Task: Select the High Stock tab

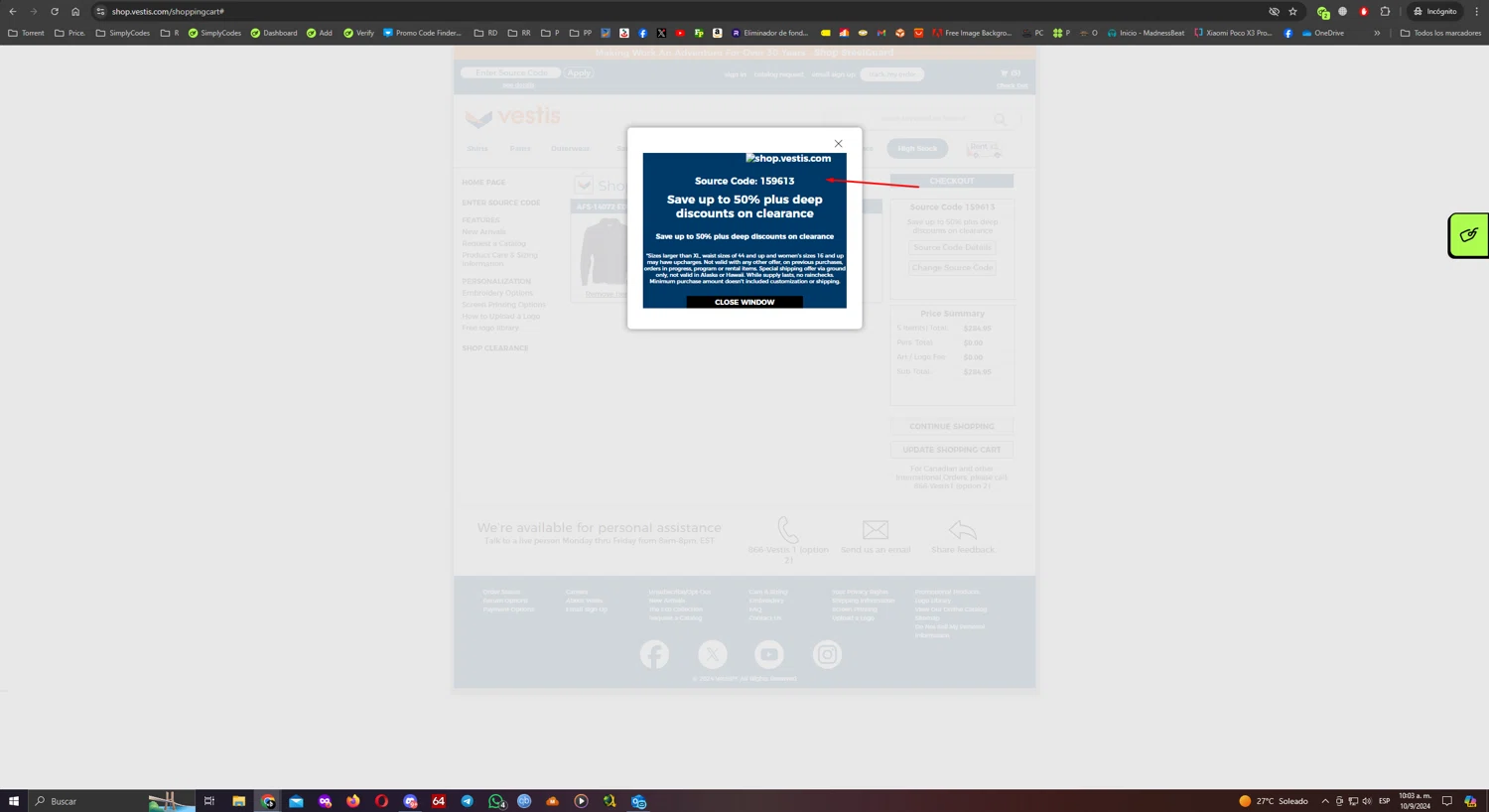Action: (x=917, y=149)
